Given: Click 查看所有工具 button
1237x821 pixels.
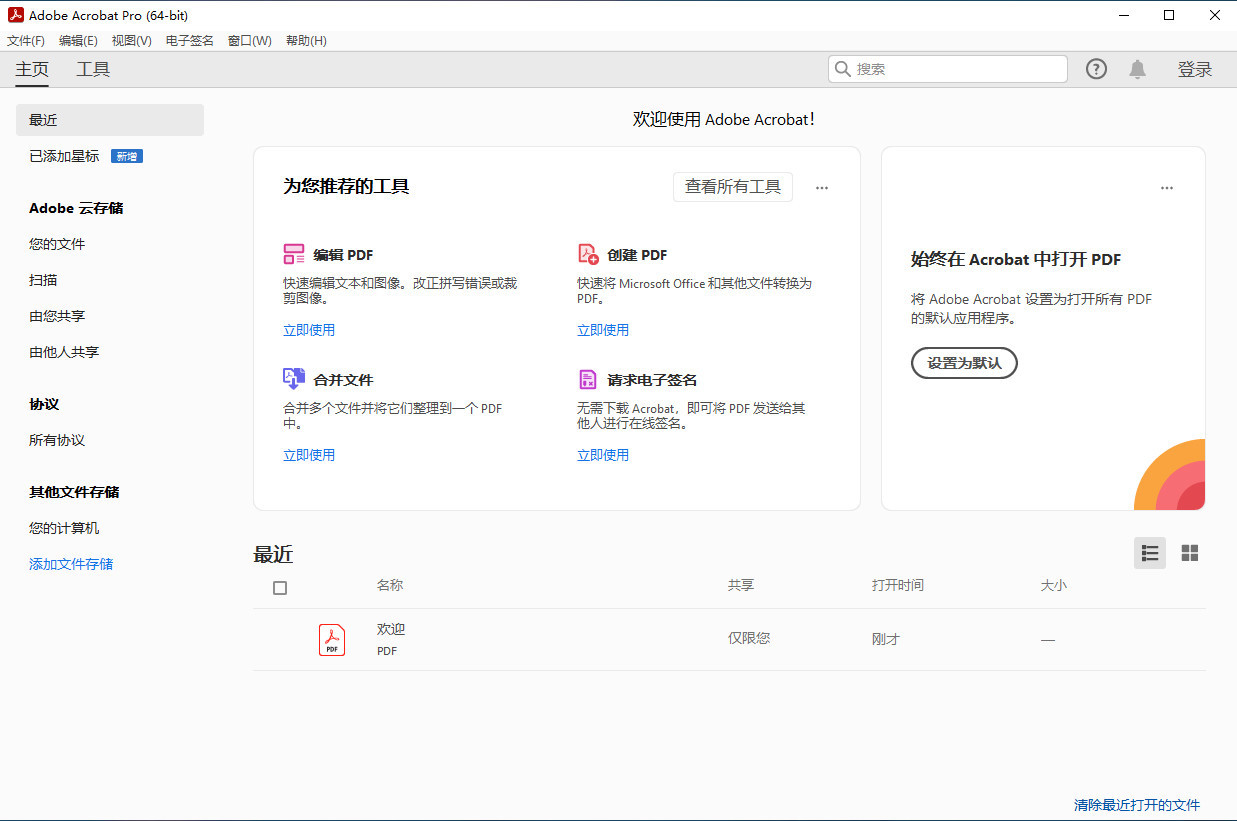Looking at the screenshot, I should click(x=732, y=187).
